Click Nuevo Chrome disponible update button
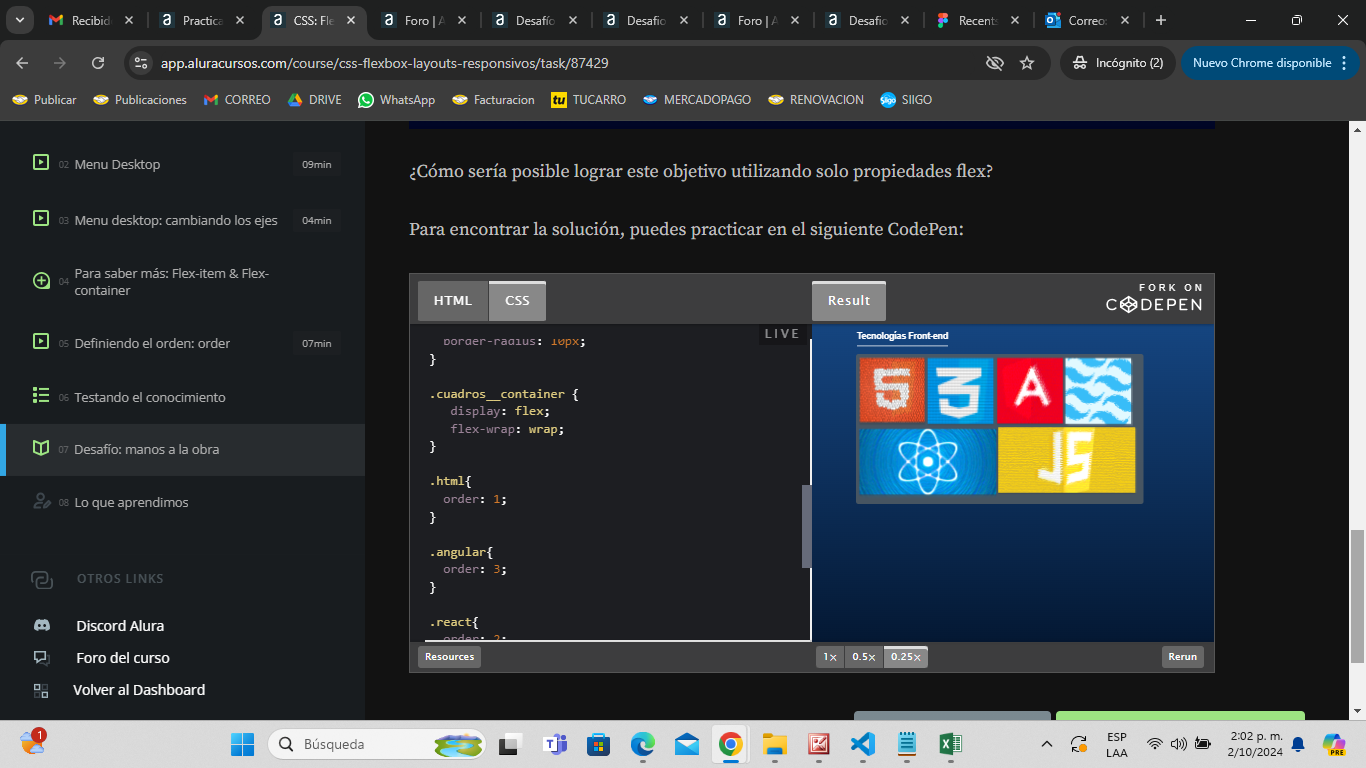Screen dimensions: 1366x768 click(x=1262, y=63)
